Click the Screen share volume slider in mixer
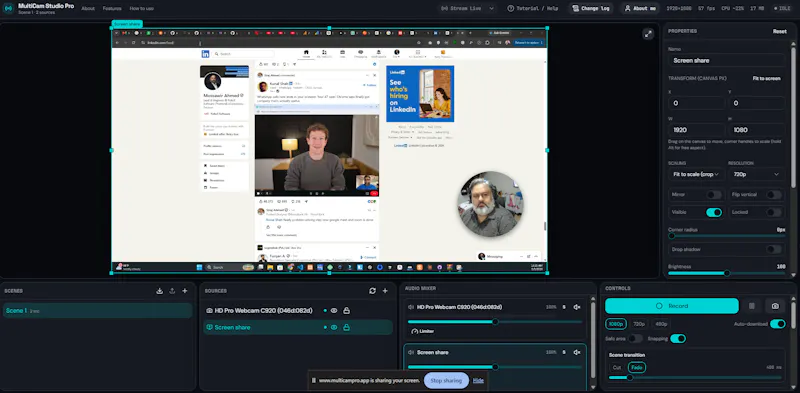 pos(494,367)
